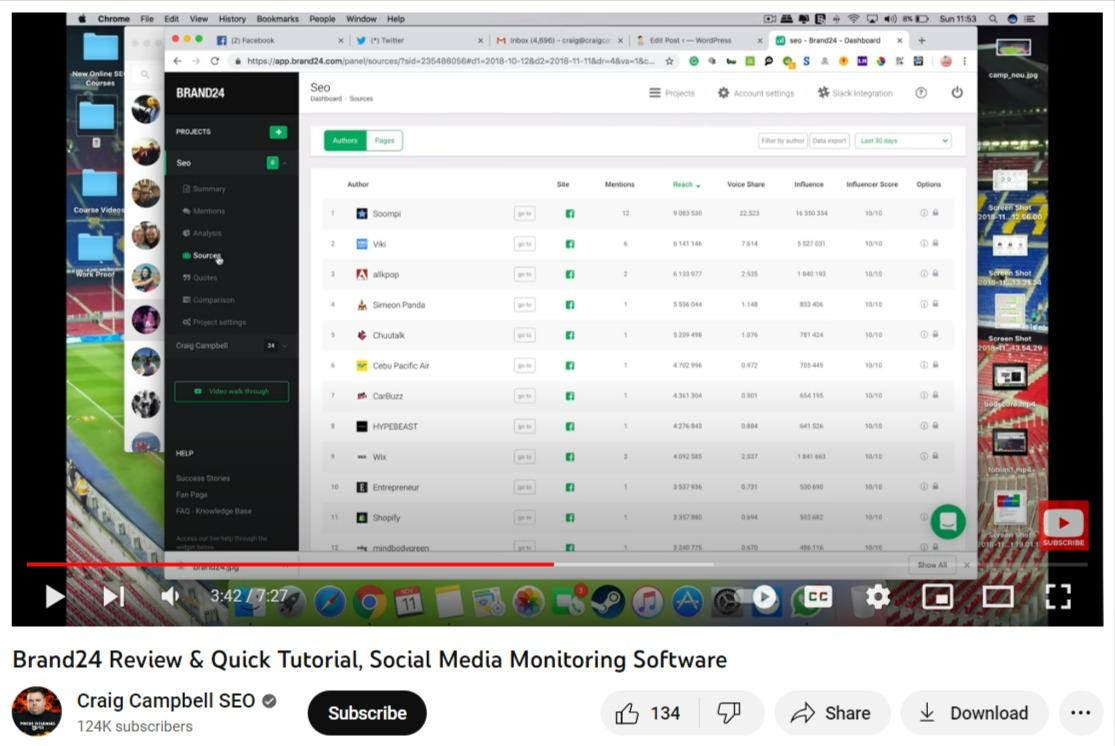
Task: Enter full screen mode
Action: (1058, 597)
